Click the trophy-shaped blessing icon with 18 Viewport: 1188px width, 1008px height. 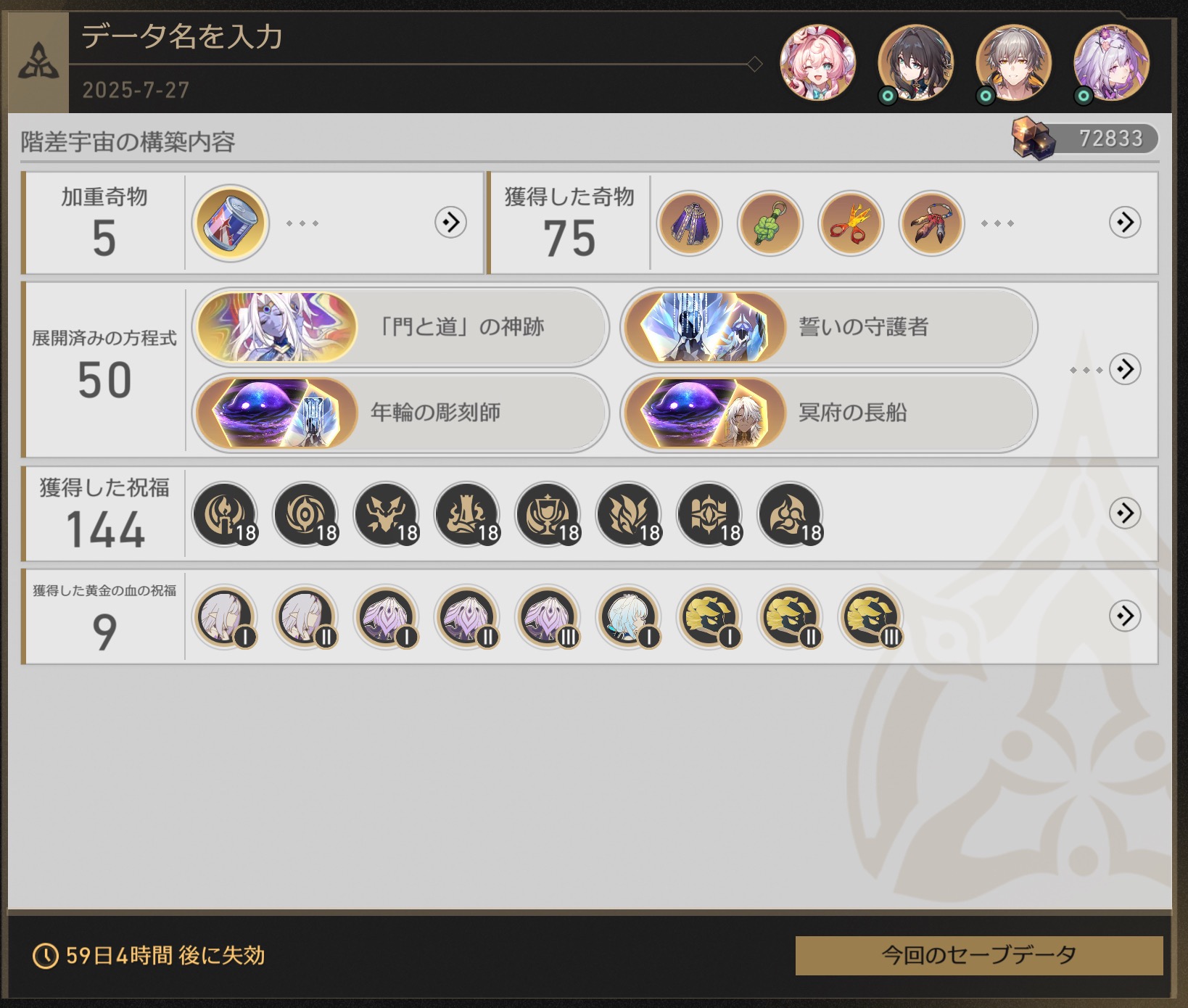tap(548, 514)
